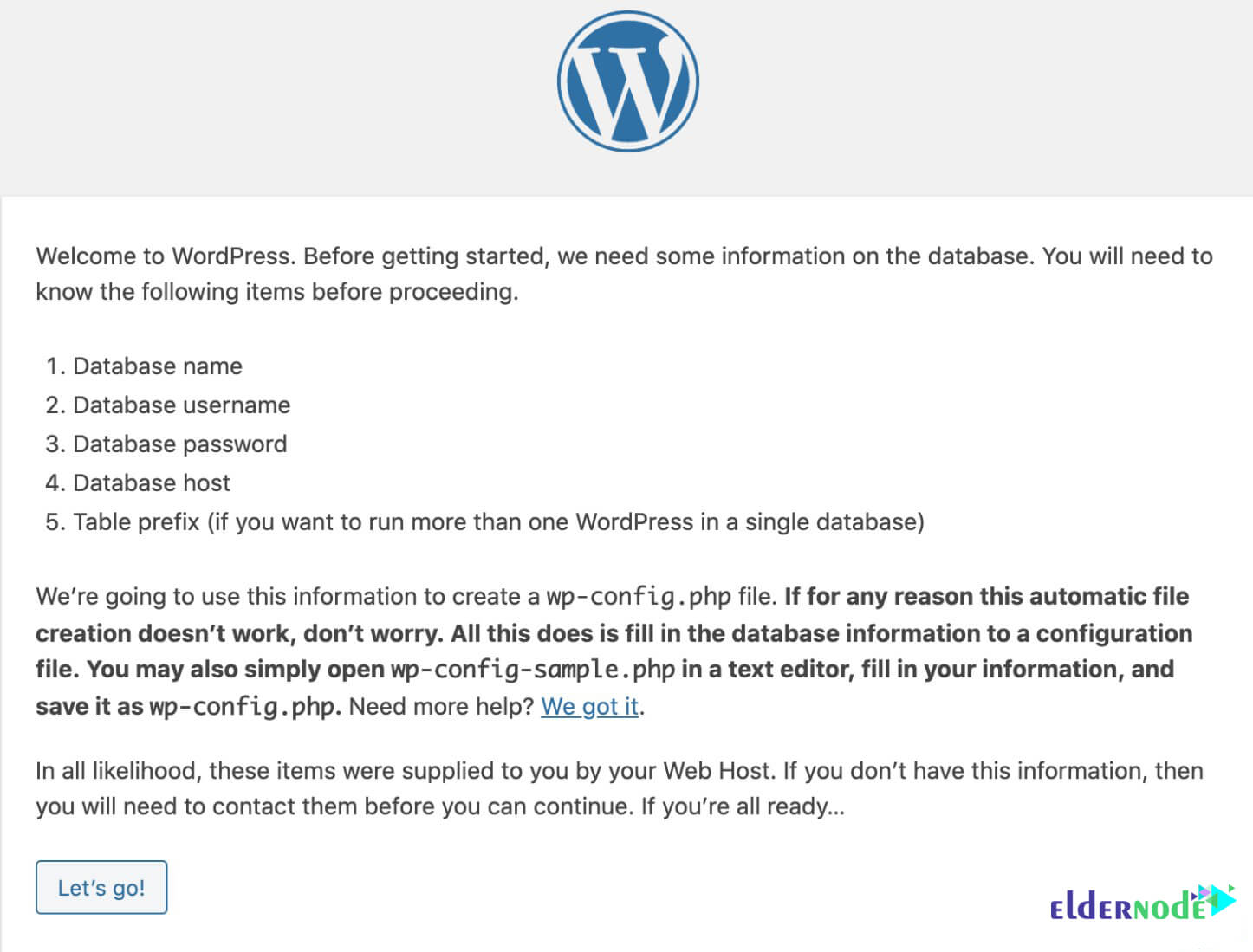
Task: Click the gray header area beside logo
Action: pyautogui.click(x=277, y=97)
